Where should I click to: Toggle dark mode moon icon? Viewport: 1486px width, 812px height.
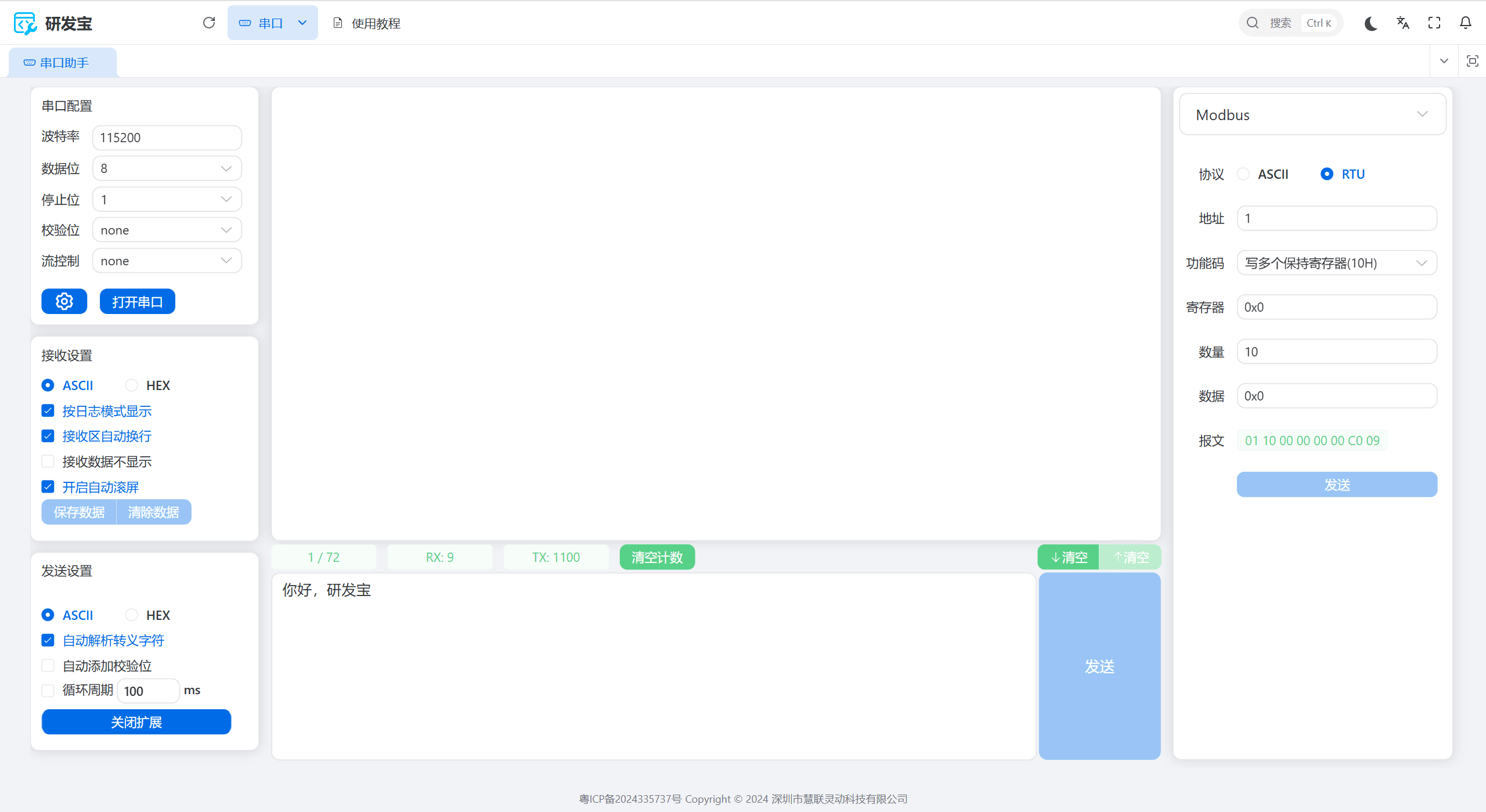click(x=1371, y=23)
